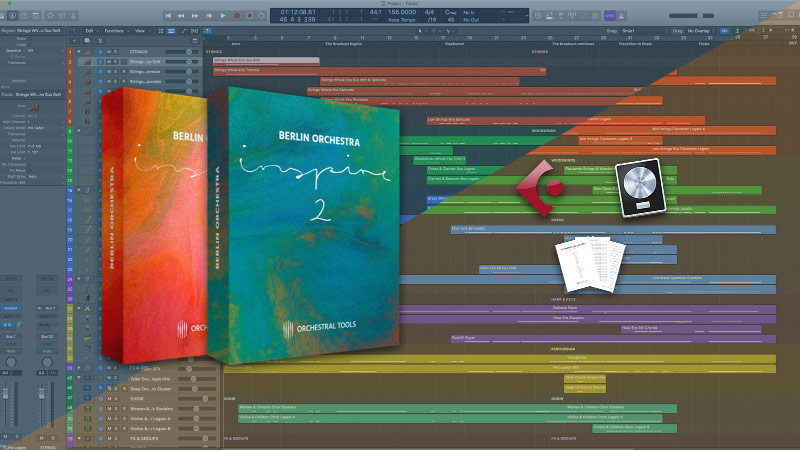800x450 pixels.
Task: Open the List Editors icon at top right
Action: pos(764,16)
